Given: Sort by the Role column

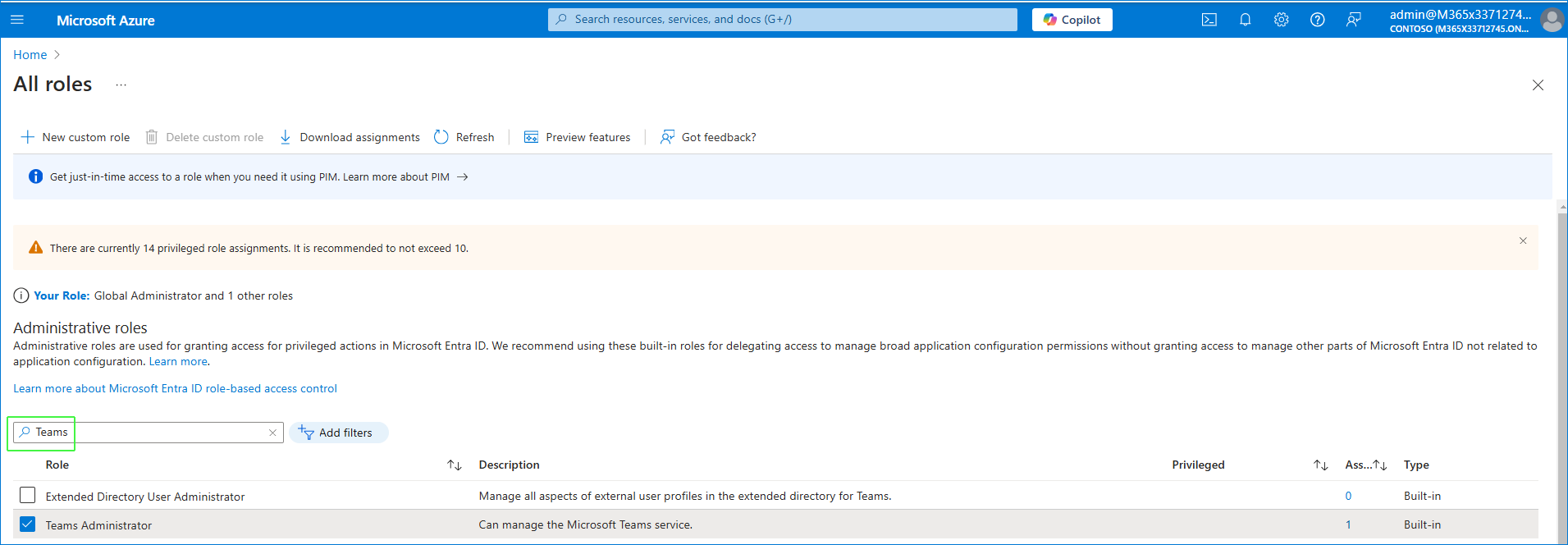Looking at the screenshot, I should (455, 465).
